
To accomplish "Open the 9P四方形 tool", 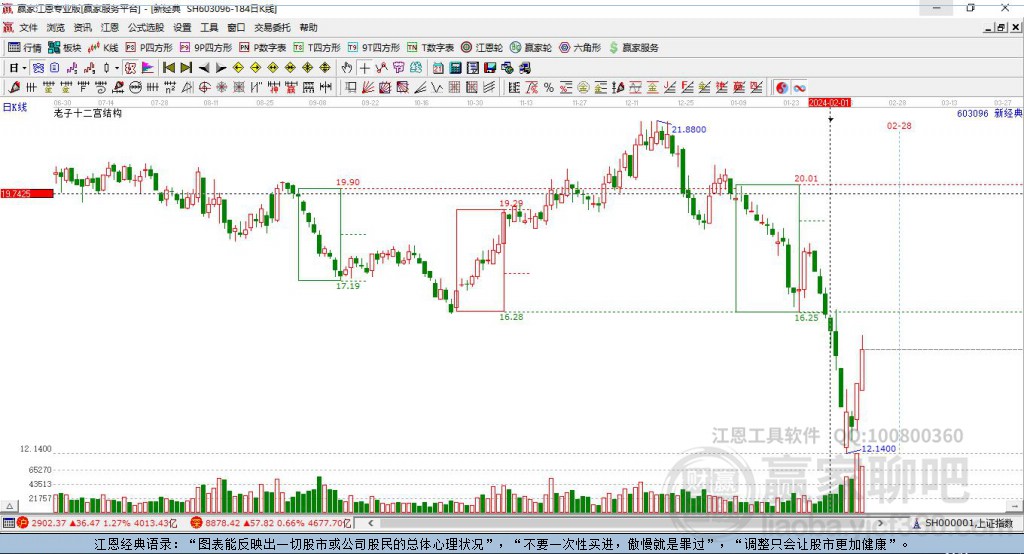I will pos(206,48).
